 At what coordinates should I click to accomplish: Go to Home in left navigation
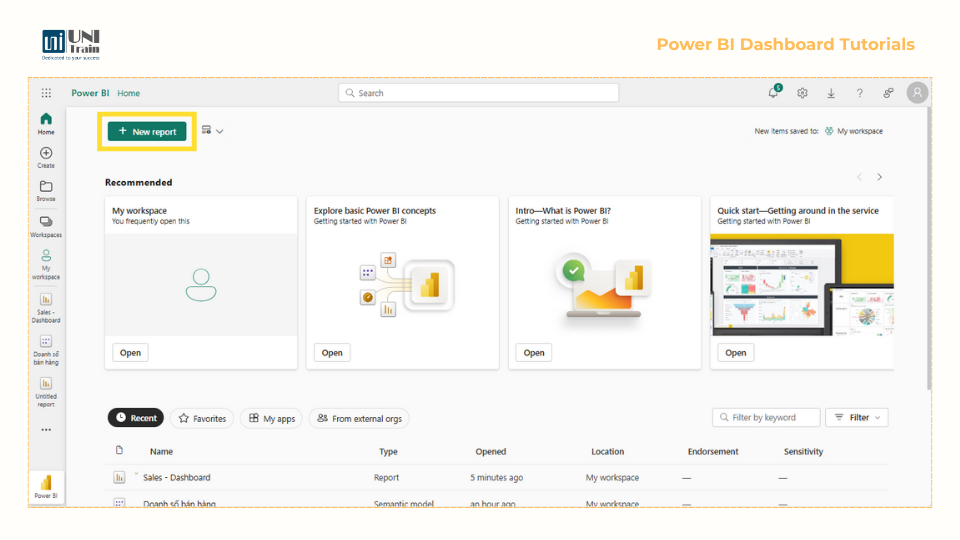pyautogui.click(x=46, y=123)
